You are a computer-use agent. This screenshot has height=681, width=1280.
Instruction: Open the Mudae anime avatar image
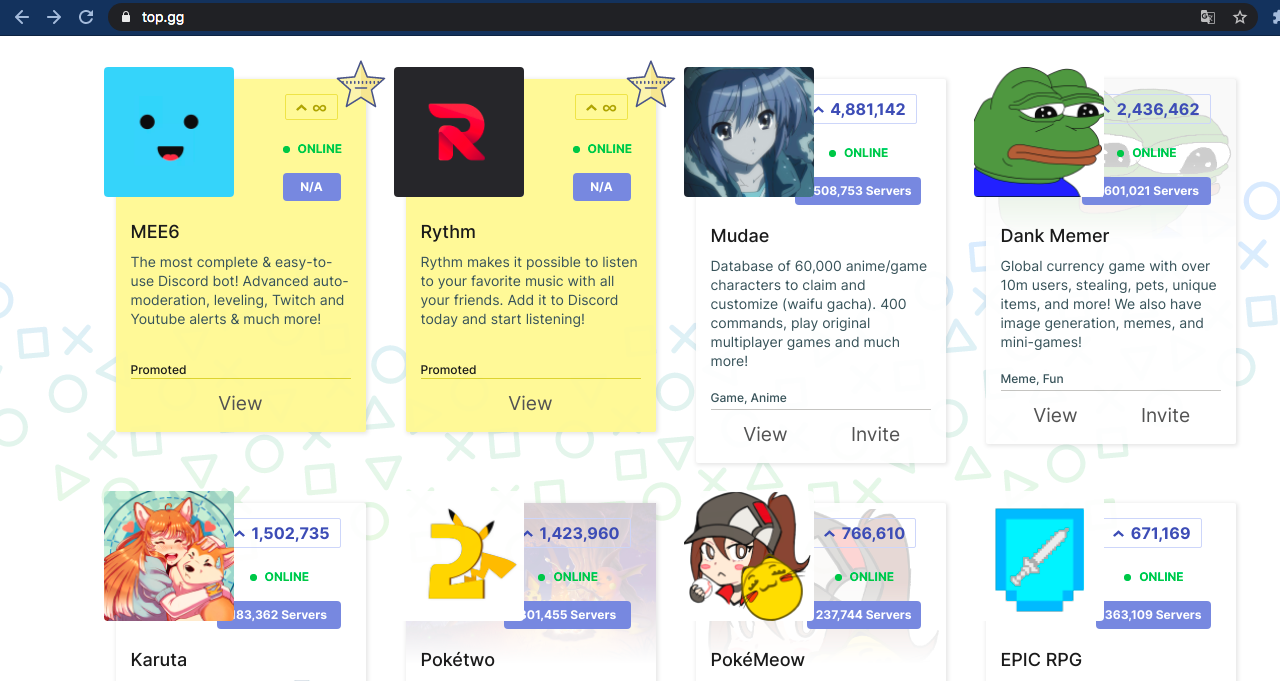click(748, 132)
